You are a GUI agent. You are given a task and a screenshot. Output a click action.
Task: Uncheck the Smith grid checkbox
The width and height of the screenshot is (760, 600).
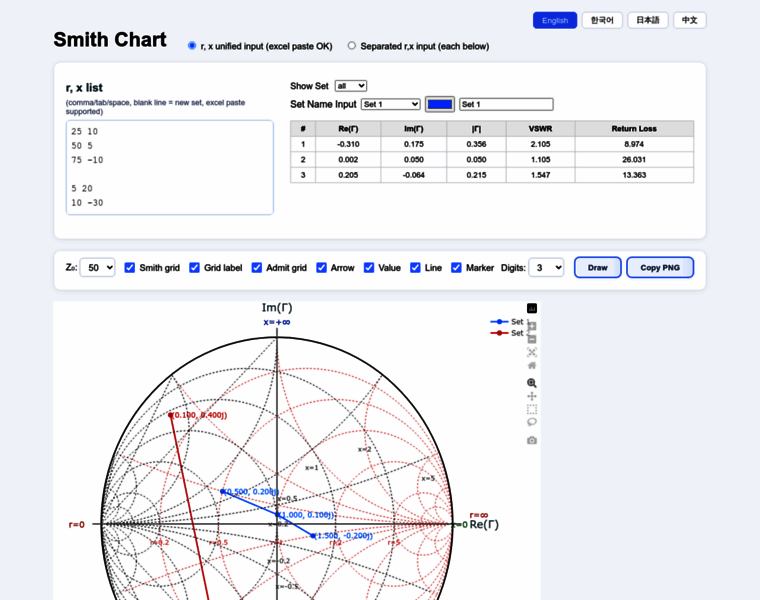click(129, 268)
